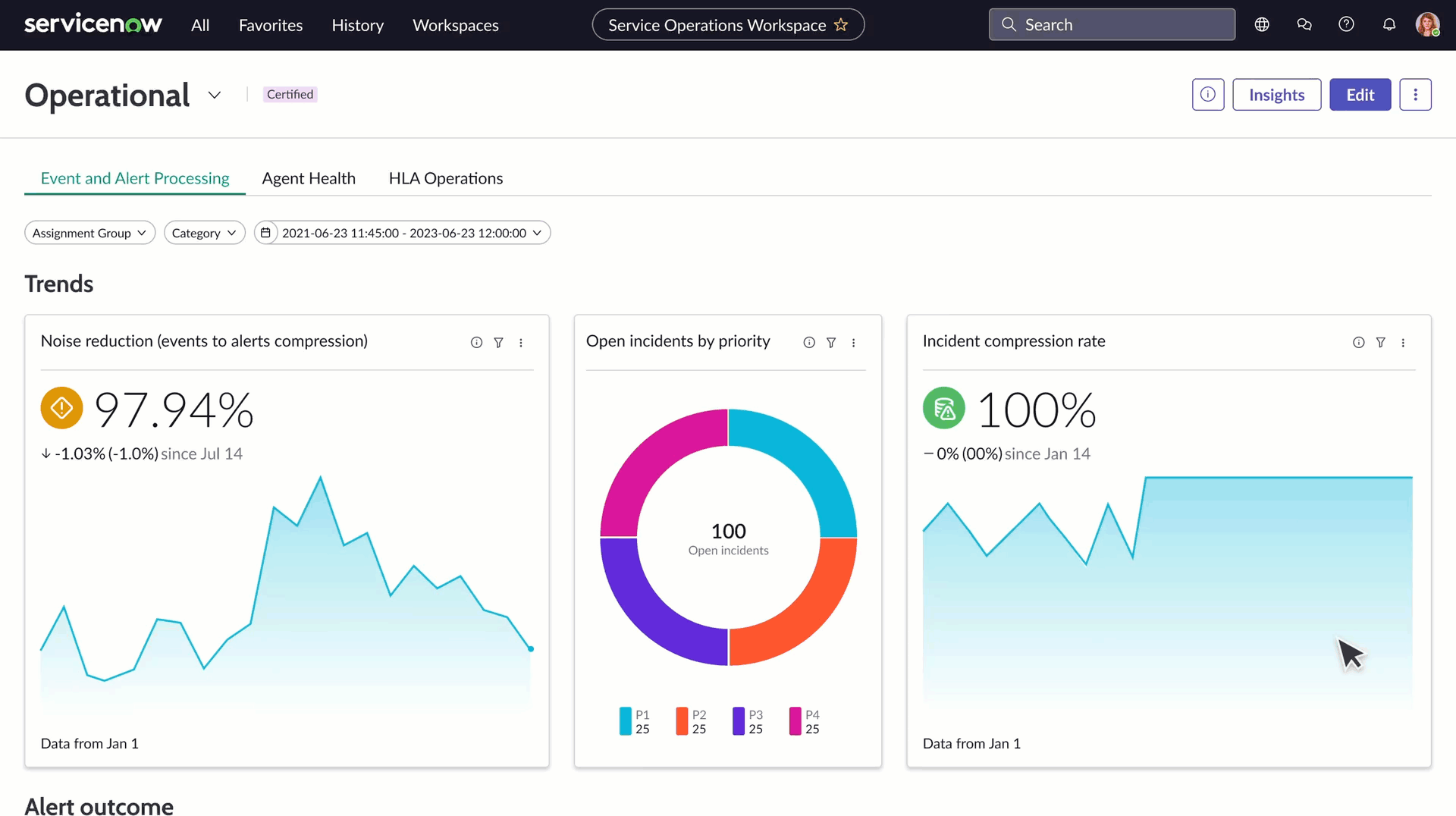
Task: Open the help question mark icon
Action: (x=1346, y=24)
